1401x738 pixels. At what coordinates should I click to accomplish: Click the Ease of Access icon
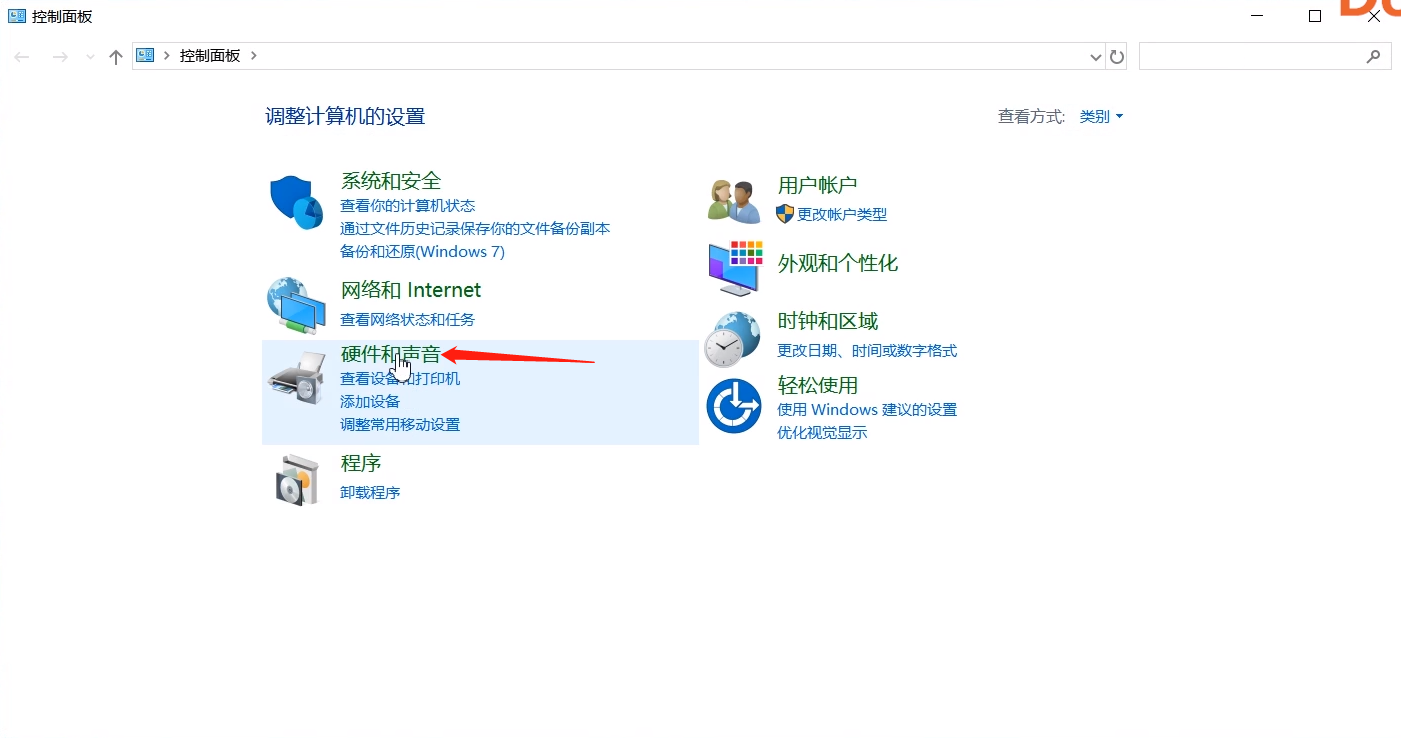pyautogui.click(x=733, y=405)
